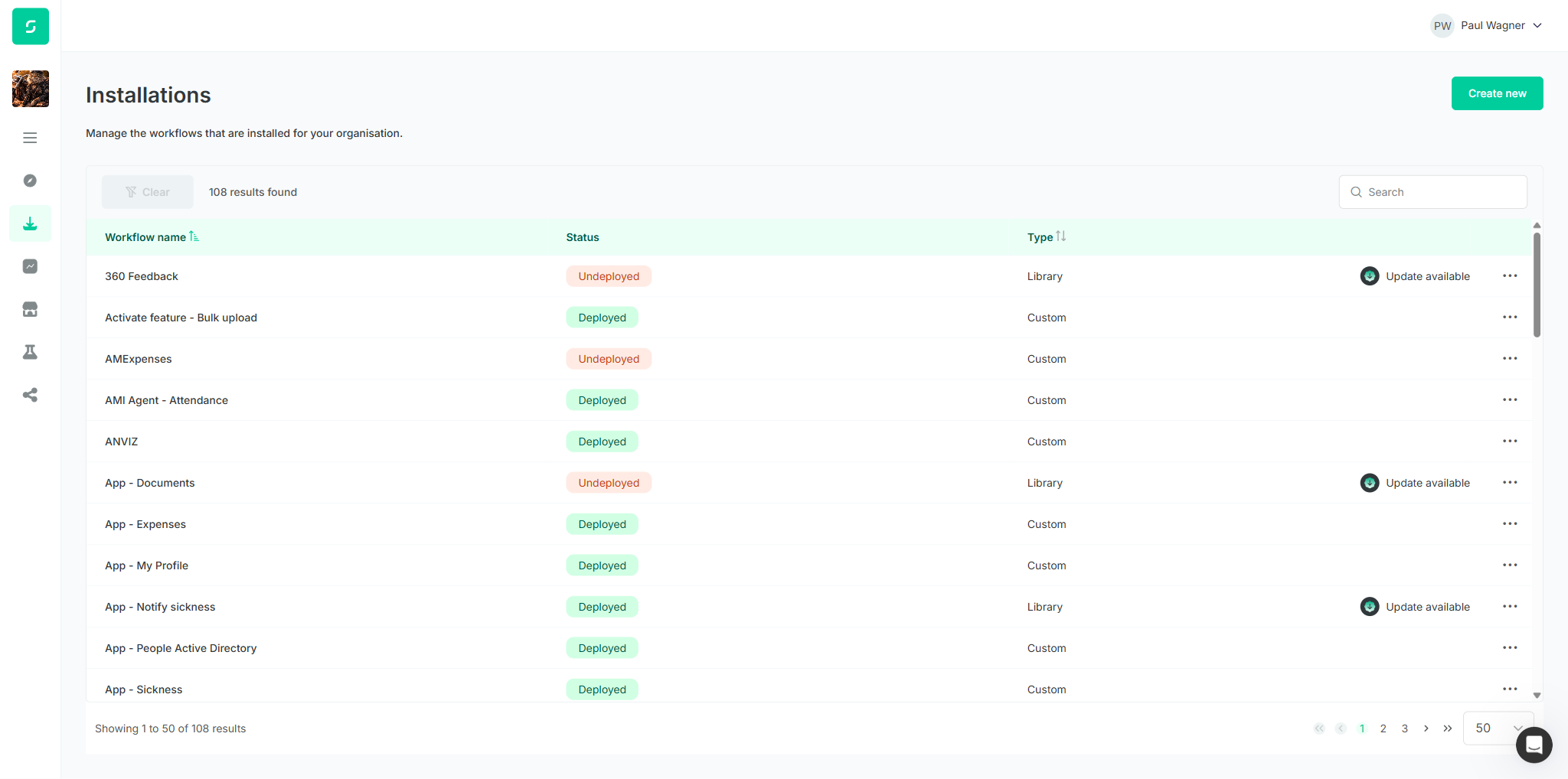Screen dimensions: 1568x779
Task: Click the green app logo icon
Action: [31, 26]
